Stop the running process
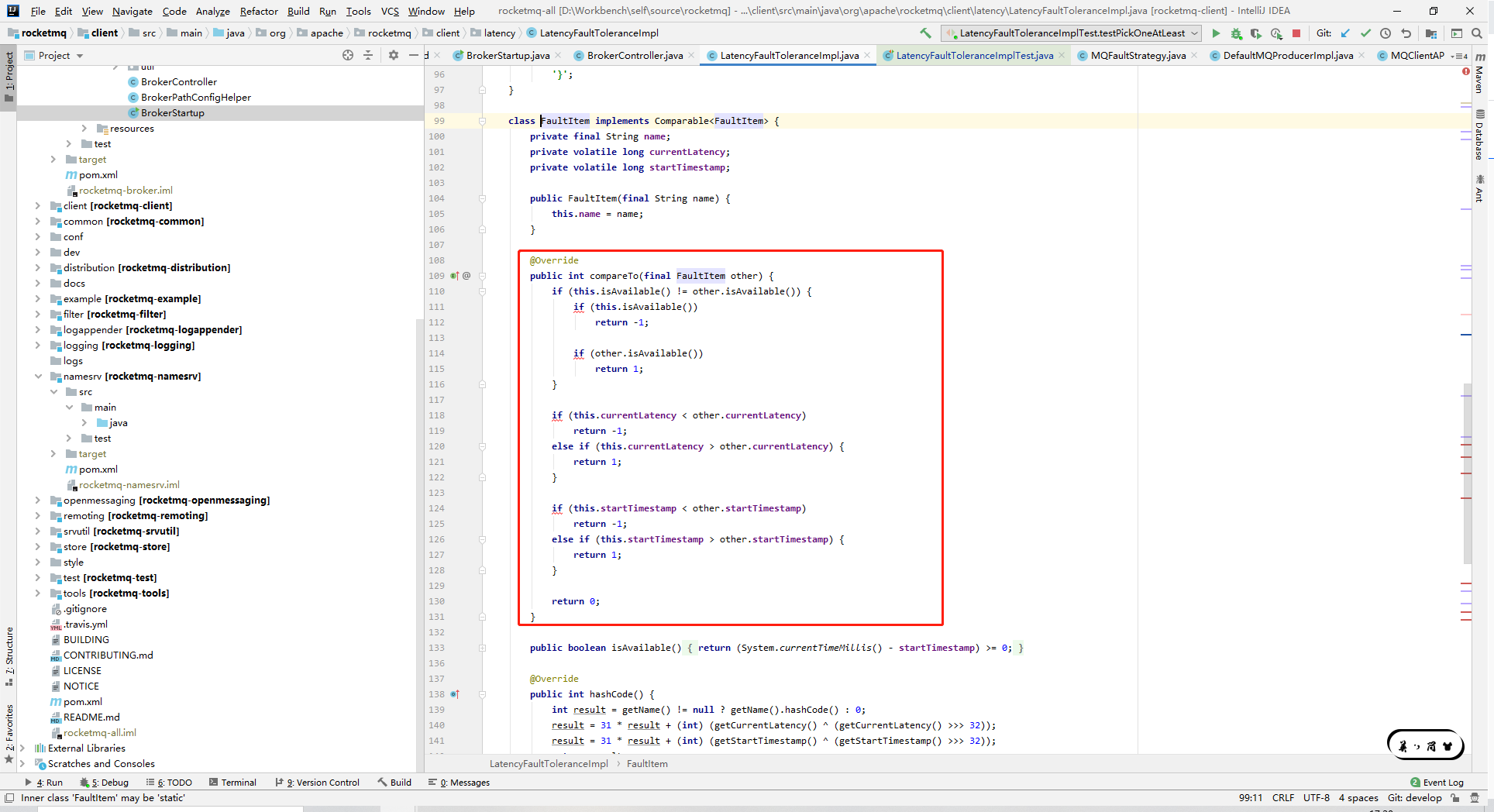This screenshot has width=1494, height=812. point(1296,33)
